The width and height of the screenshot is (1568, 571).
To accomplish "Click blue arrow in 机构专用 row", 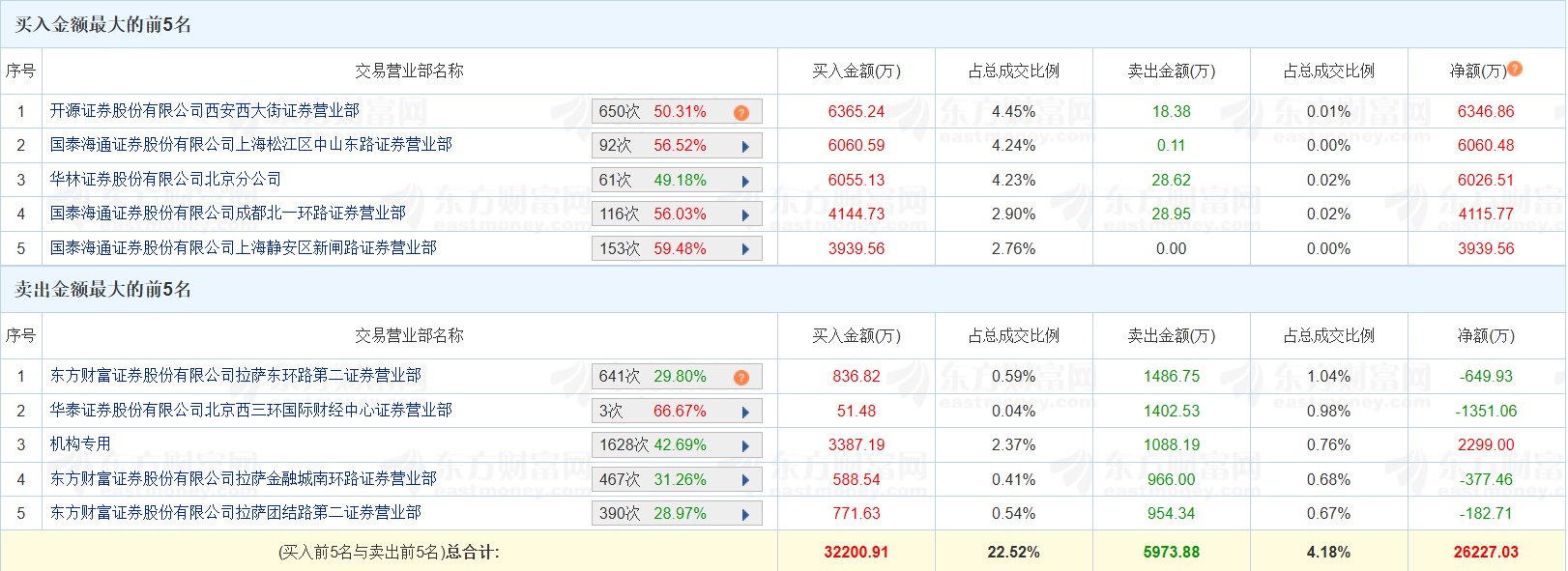I will click(745, 446).
